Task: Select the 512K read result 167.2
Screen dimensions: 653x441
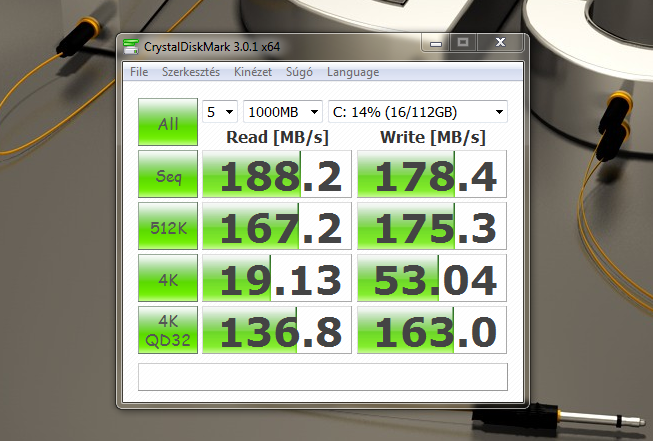Action: coord(277,226)
